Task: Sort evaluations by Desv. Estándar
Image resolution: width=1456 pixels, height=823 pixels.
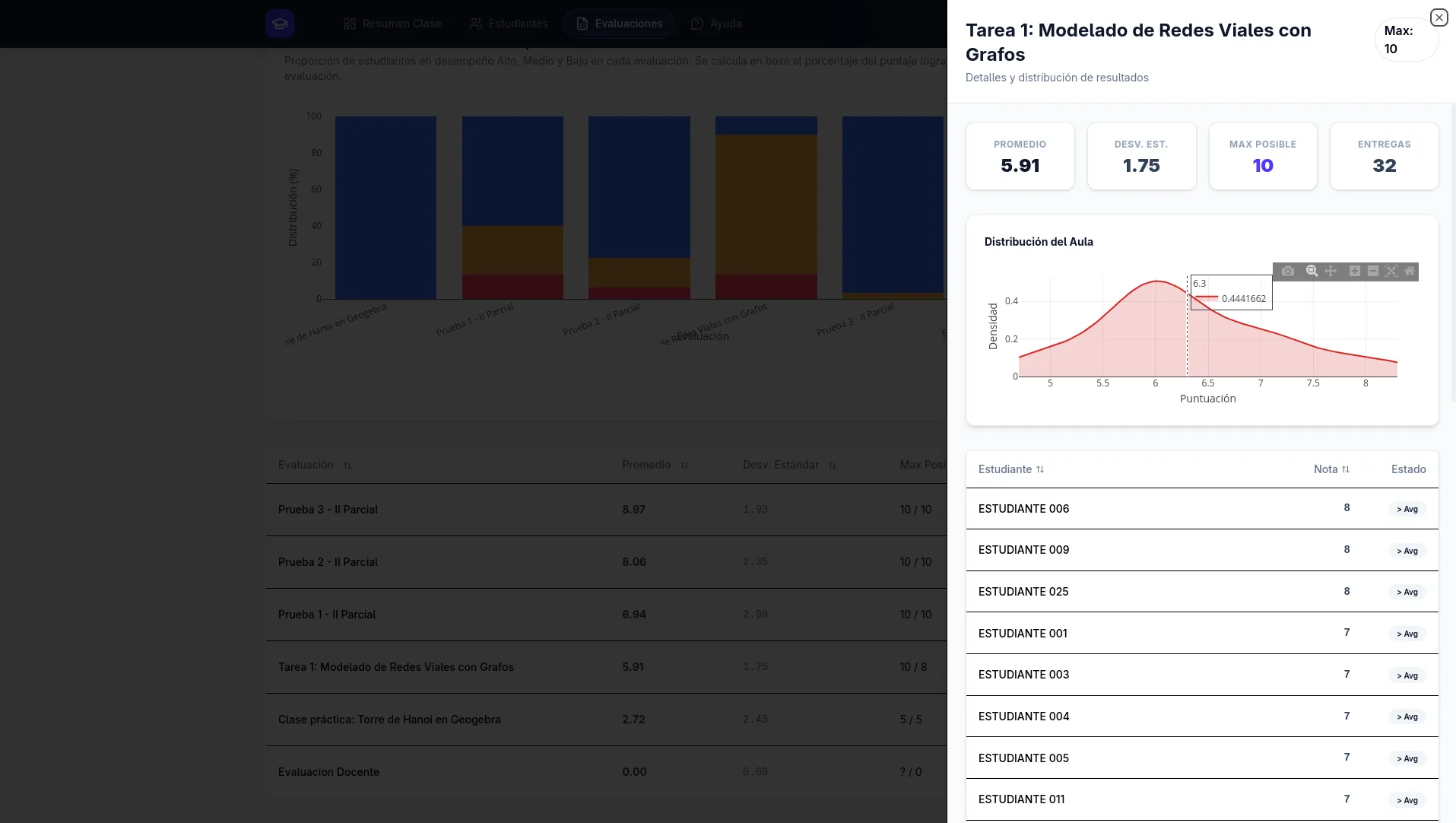Action: 789,465
